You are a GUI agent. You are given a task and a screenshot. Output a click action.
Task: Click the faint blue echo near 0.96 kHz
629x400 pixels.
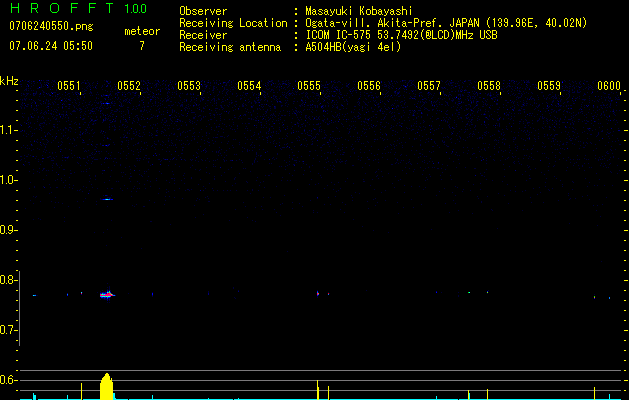[x=107, y=199]
